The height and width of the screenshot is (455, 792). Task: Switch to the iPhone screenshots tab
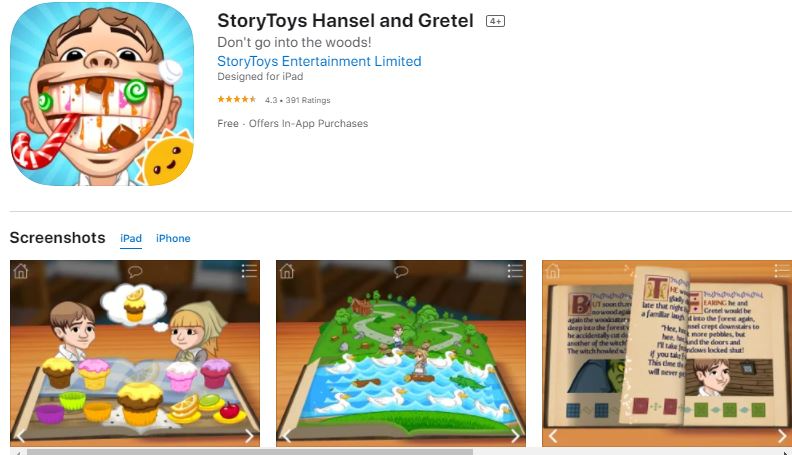(x=173, y=238)
